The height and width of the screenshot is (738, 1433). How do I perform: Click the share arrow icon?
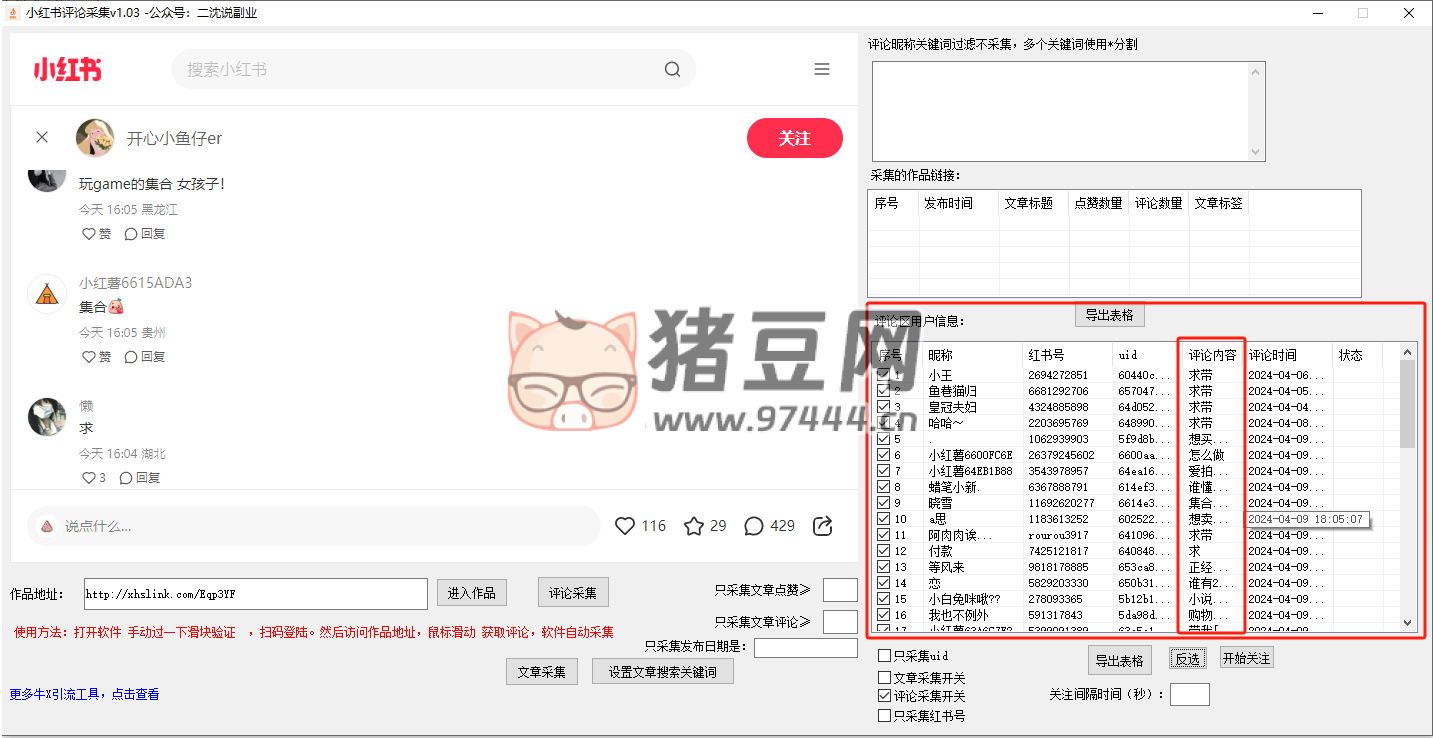[823, 526]
